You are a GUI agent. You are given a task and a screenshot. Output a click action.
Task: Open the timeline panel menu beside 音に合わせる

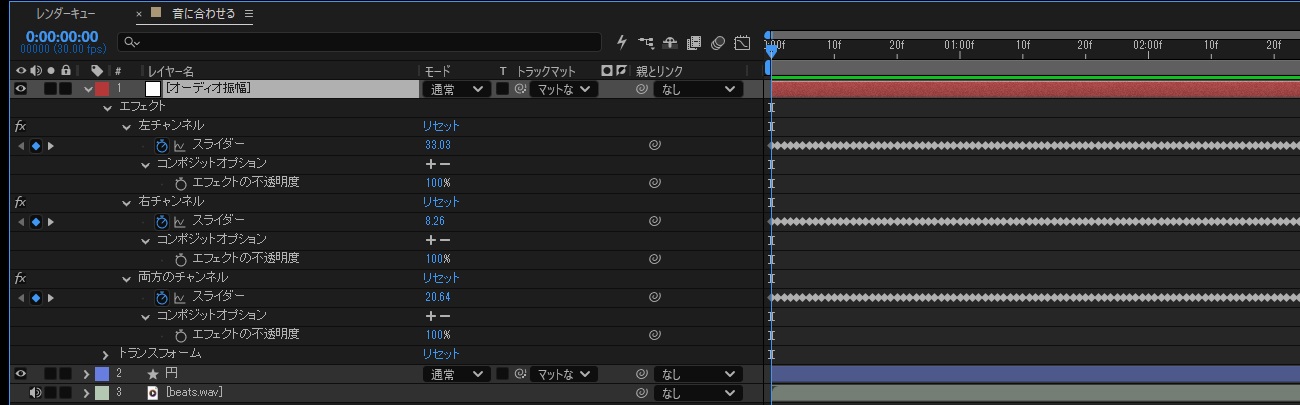point(249,14)
